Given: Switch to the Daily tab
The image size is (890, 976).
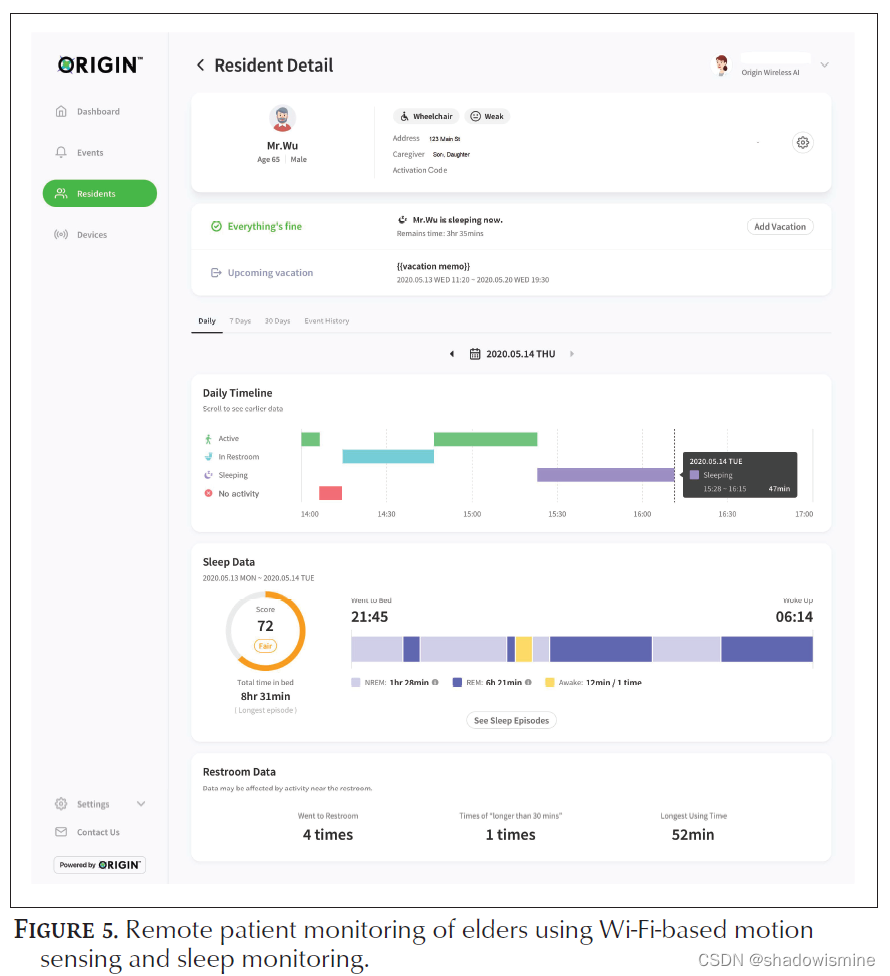Looking at the screenshot, I should pyautogui.click(x=207, y=321).
